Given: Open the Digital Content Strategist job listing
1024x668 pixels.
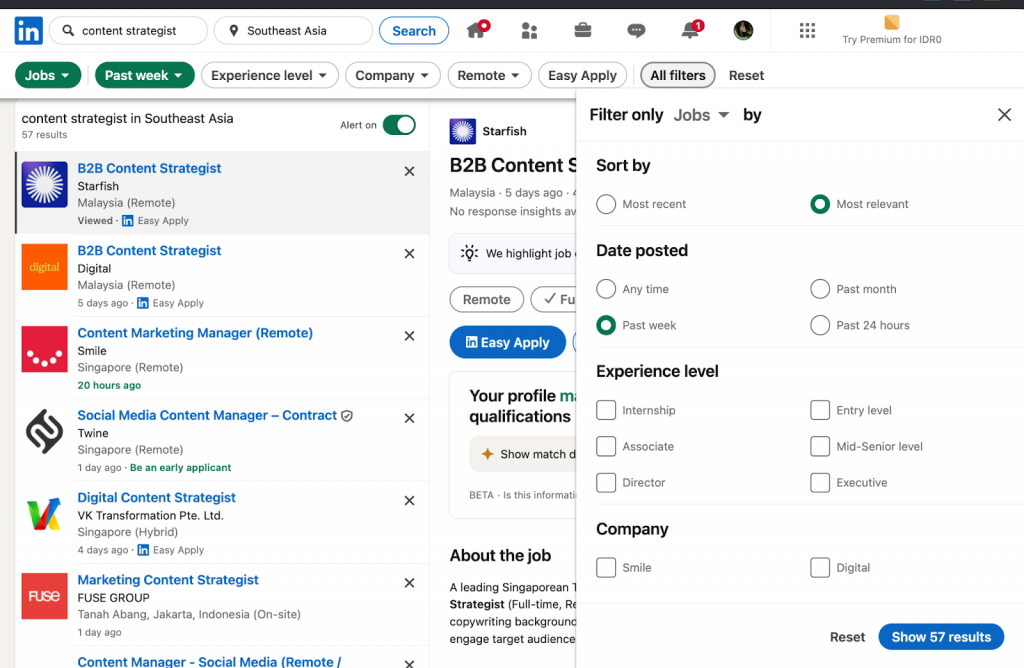Looking at the screenshot, I should point(157,497).
